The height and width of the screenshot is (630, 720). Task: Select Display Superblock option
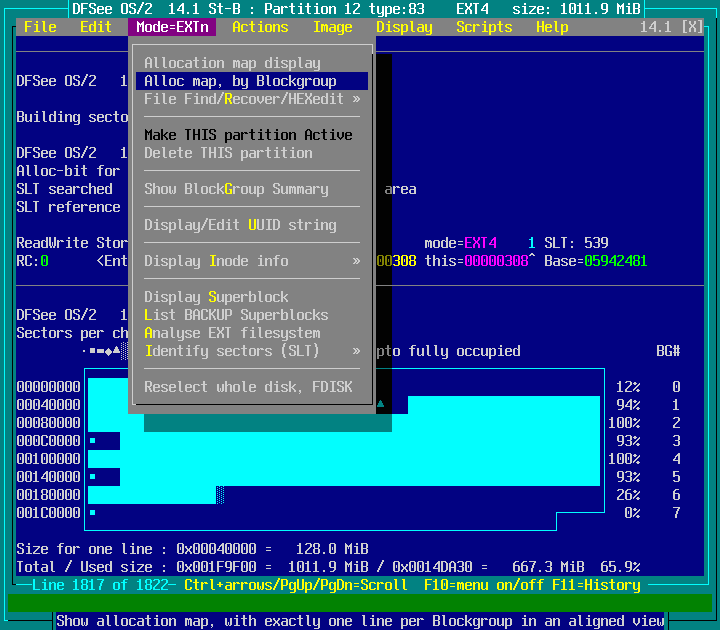tap(216, 297)
